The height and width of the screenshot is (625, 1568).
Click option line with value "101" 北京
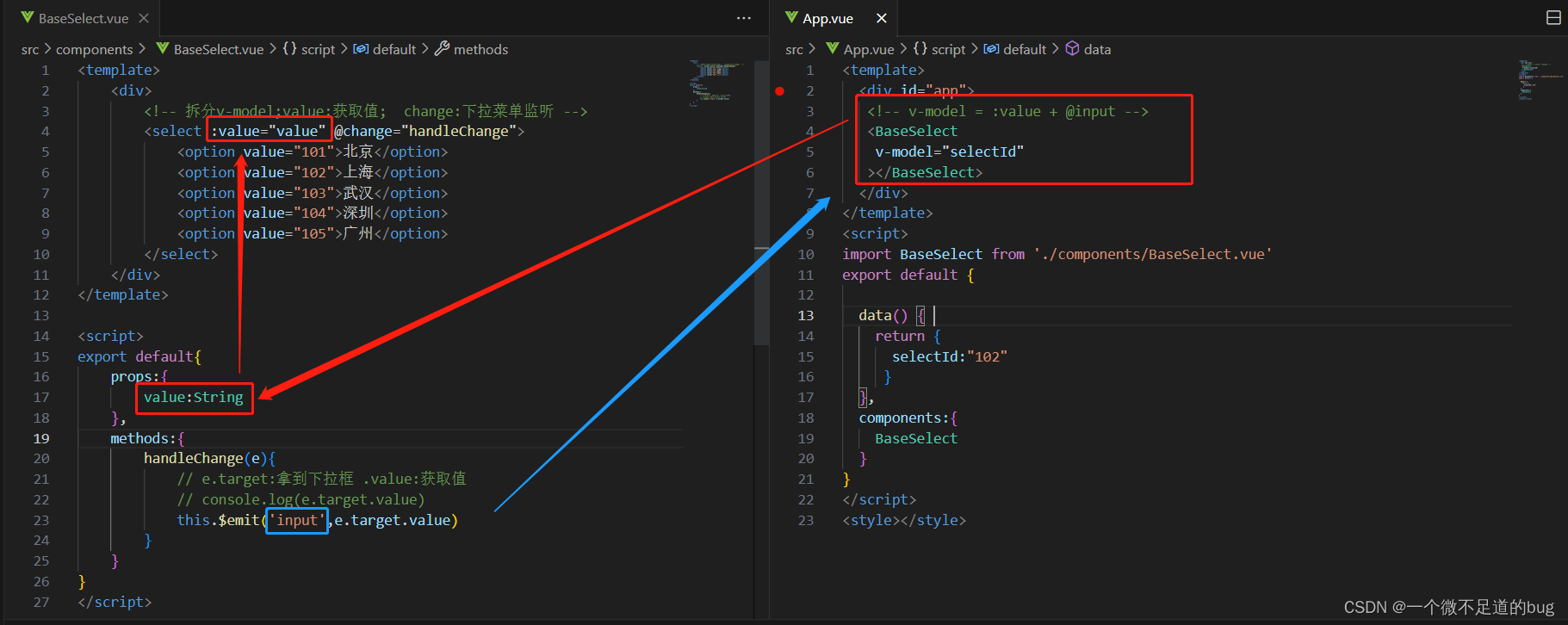click(x=313, y=152)
